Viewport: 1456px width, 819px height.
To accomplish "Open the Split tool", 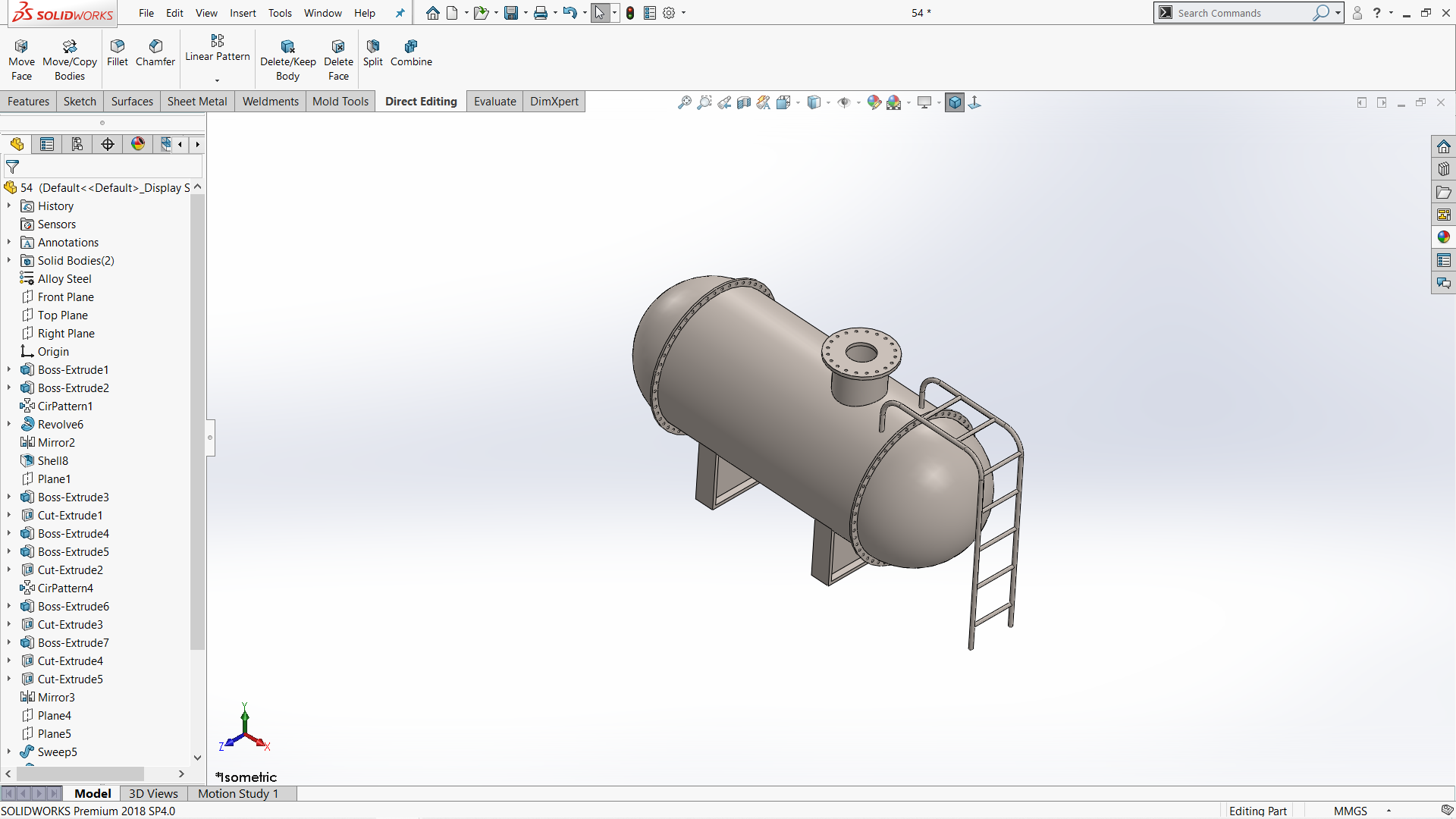I will [372, 53].
